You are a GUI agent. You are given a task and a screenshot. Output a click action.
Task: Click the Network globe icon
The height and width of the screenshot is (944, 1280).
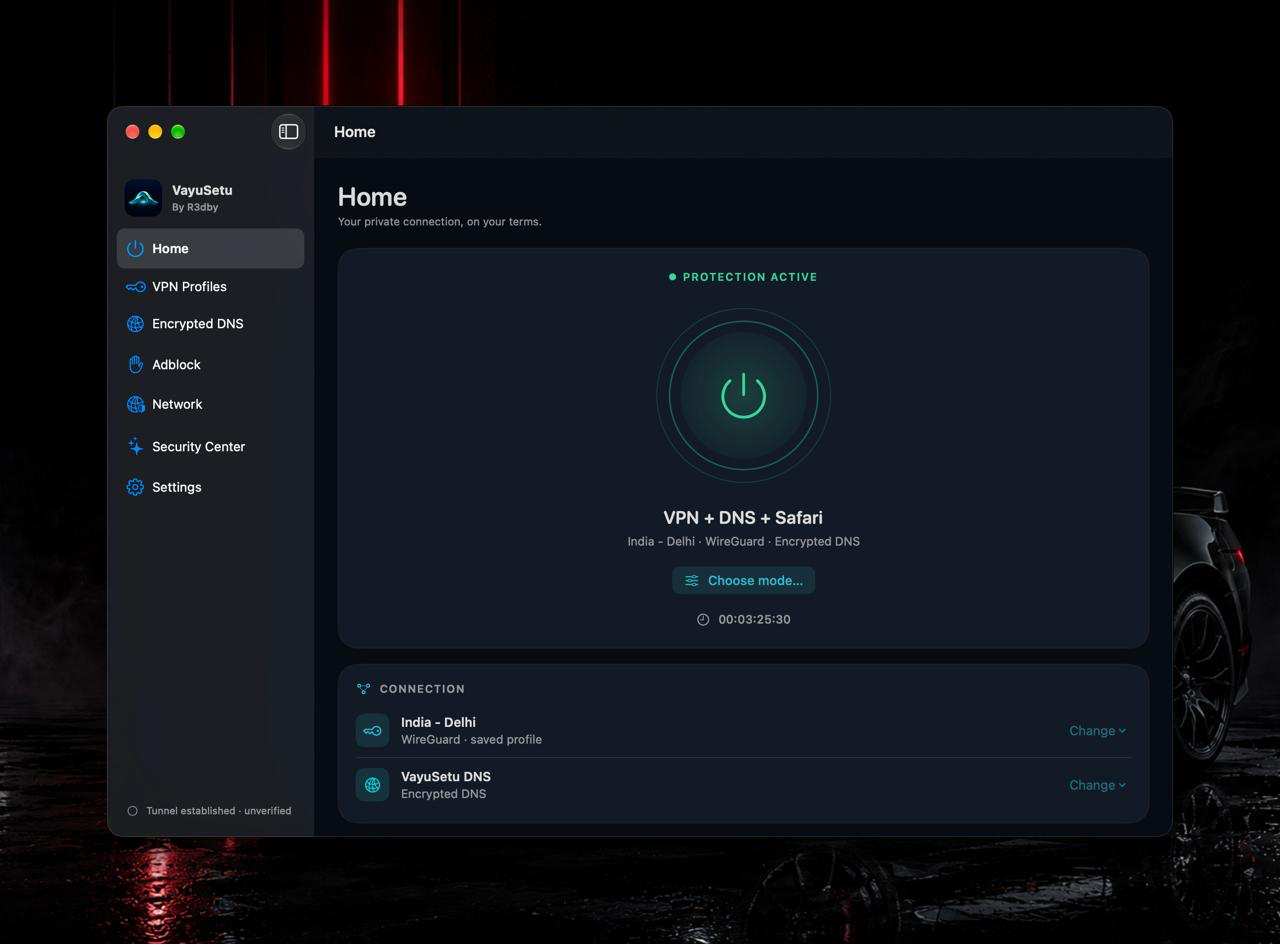[135, 404]
